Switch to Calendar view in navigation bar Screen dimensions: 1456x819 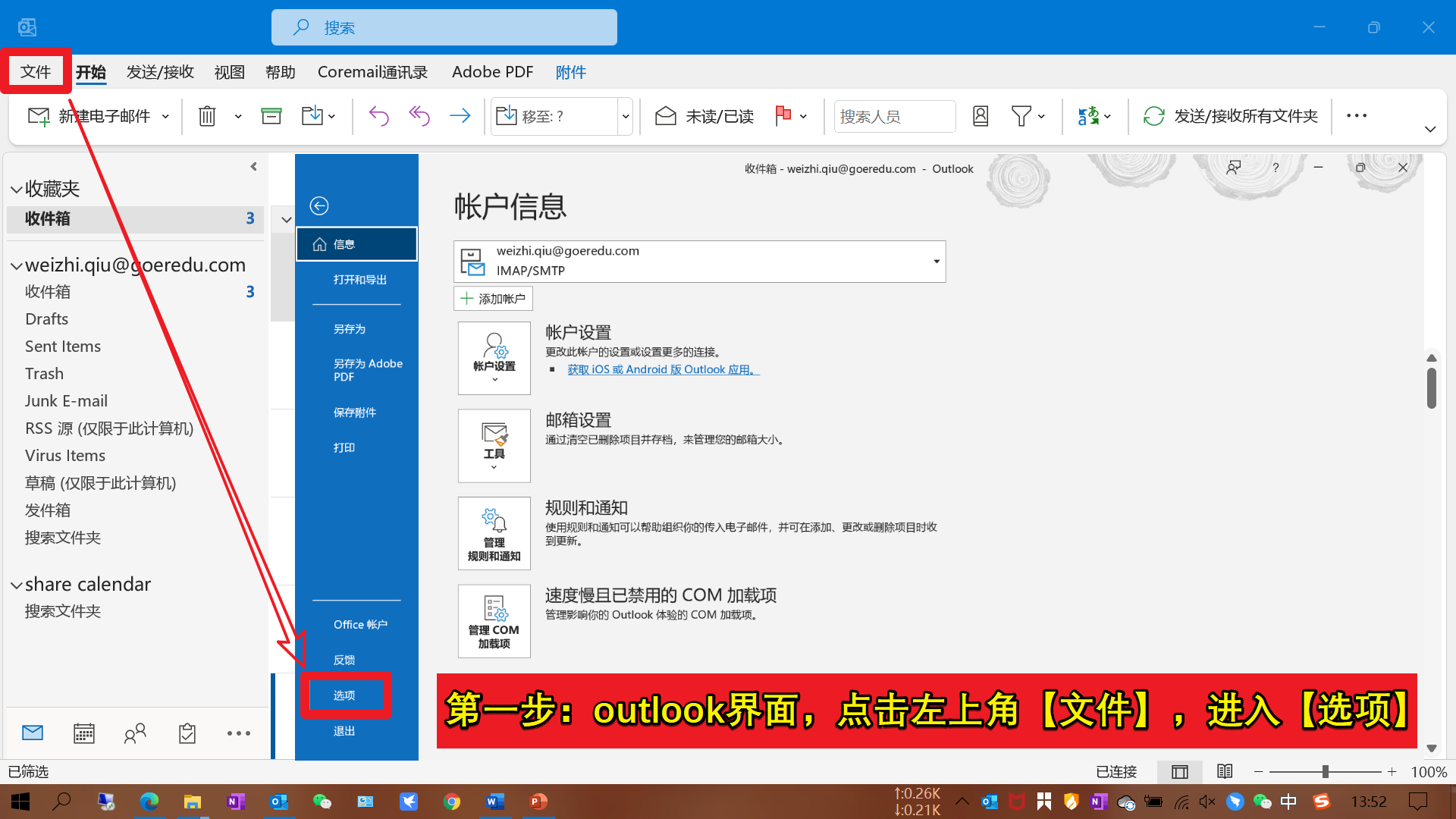[x=84, y=733]
